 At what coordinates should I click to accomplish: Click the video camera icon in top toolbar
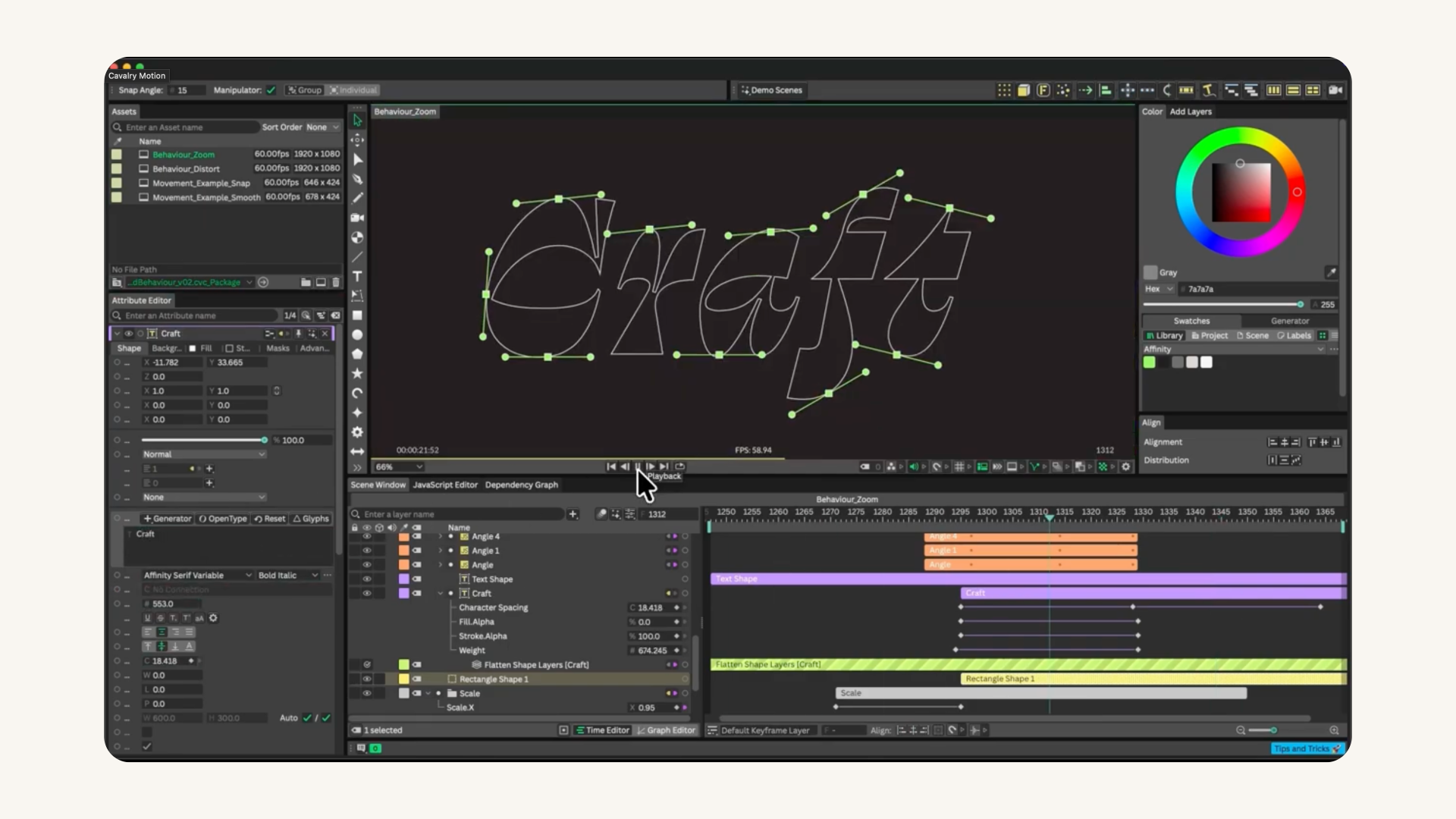(x=1335, y=90)
